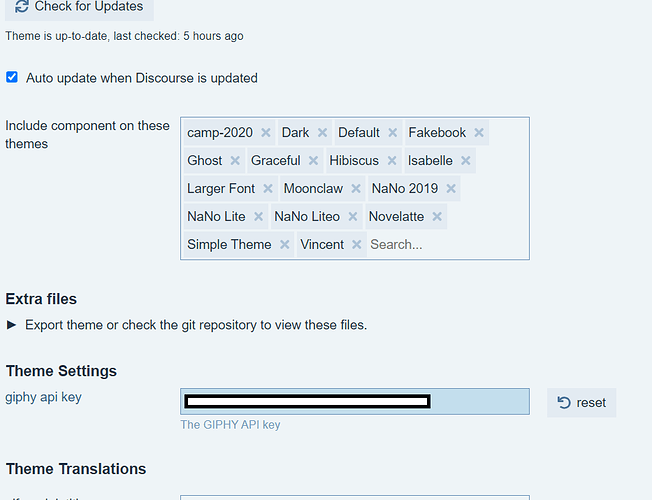
Task: Remove Ghost theme tag
Action: [235, 161]
